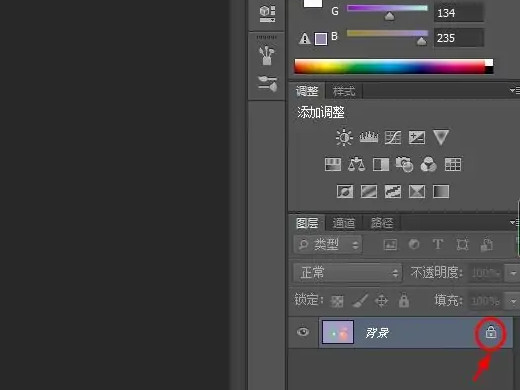Image resolution: width=520 pixels, height=390 pixels.
Task: Add a Black & White adjustment
Action: tap(381, 164)
